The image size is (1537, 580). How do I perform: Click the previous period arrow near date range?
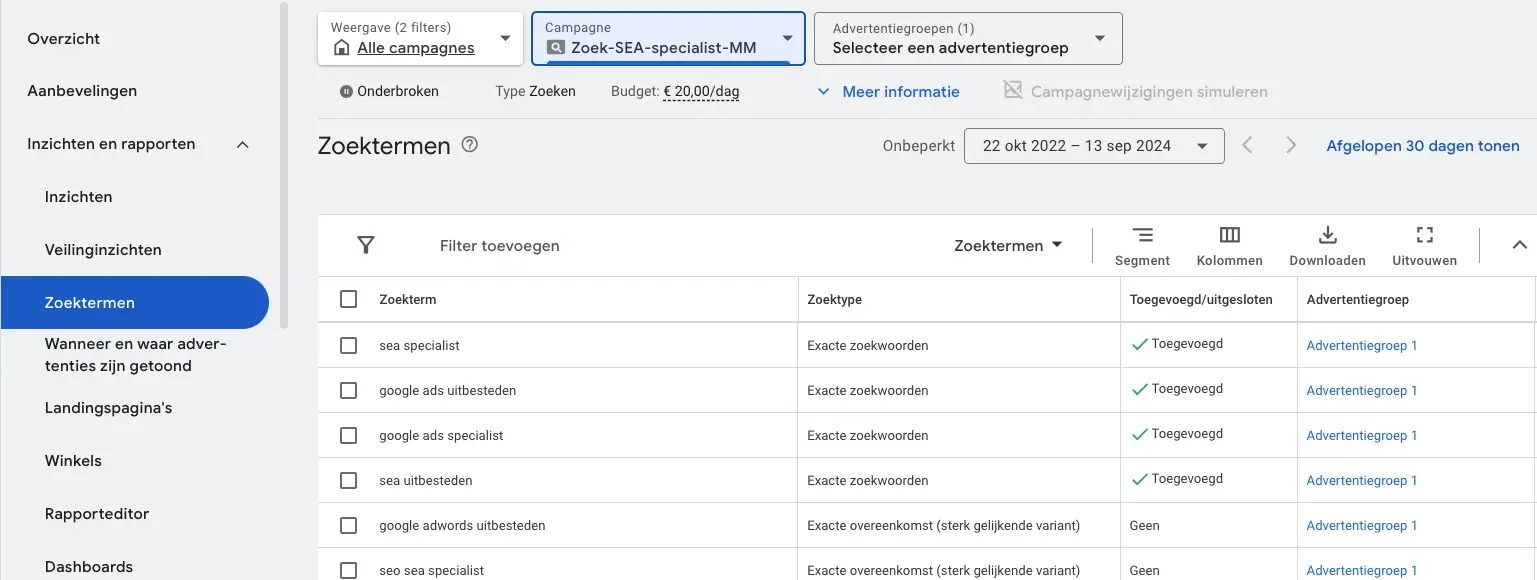pos(1247,145)
